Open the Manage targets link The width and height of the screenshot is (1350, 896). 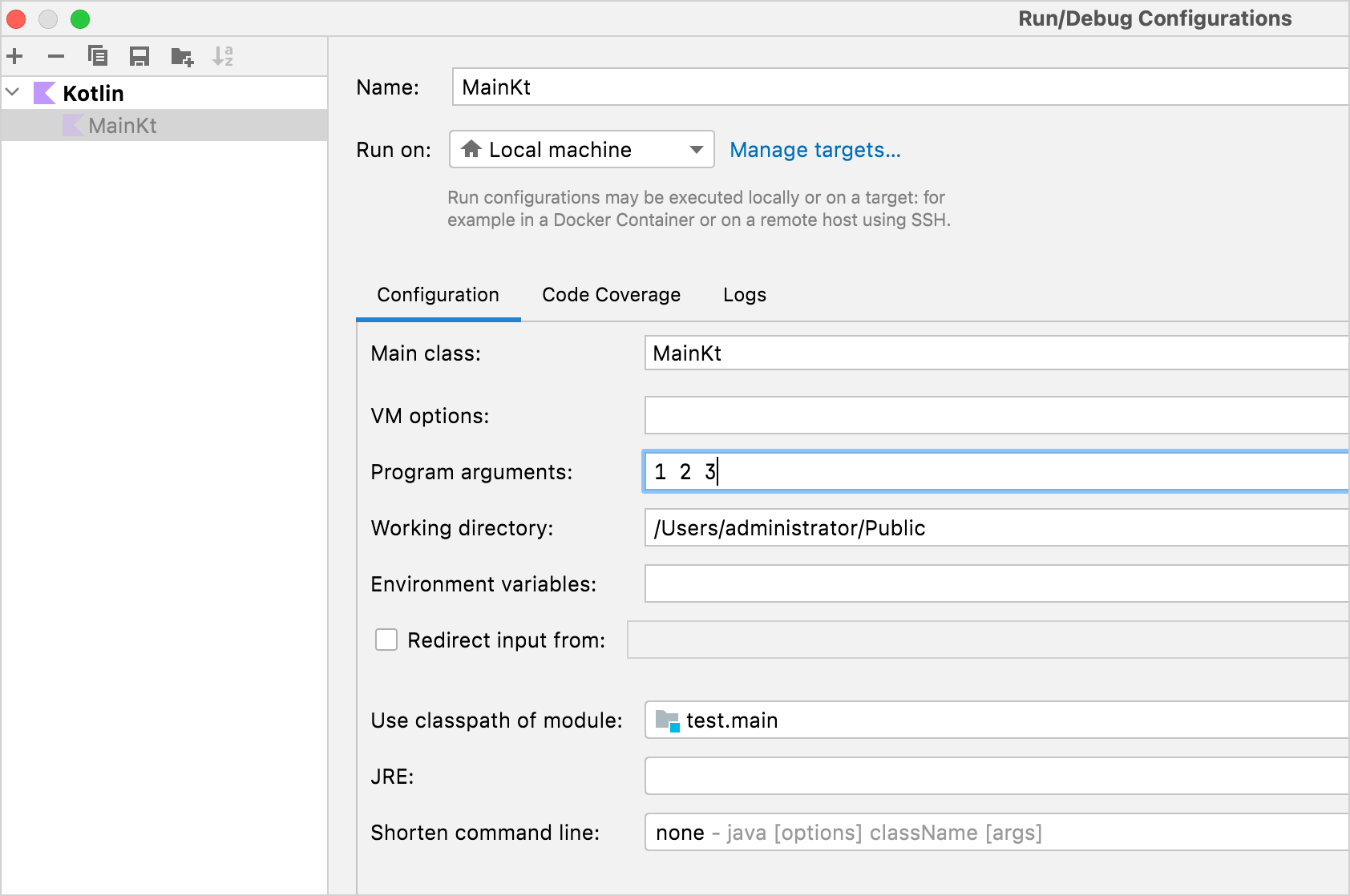pyautogui.click(x=815, y=150)
